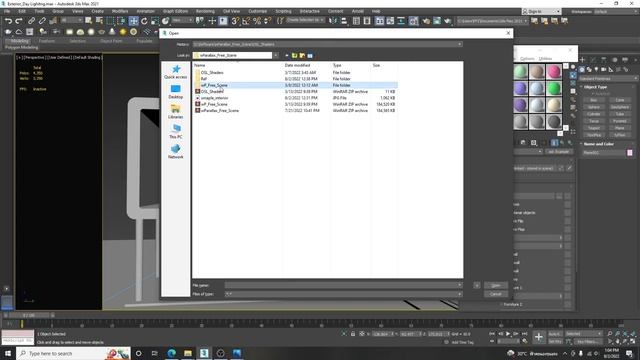Screen dimensions: 640x360
Task: Open Material Editor from main toolbar
Action: 413,21
